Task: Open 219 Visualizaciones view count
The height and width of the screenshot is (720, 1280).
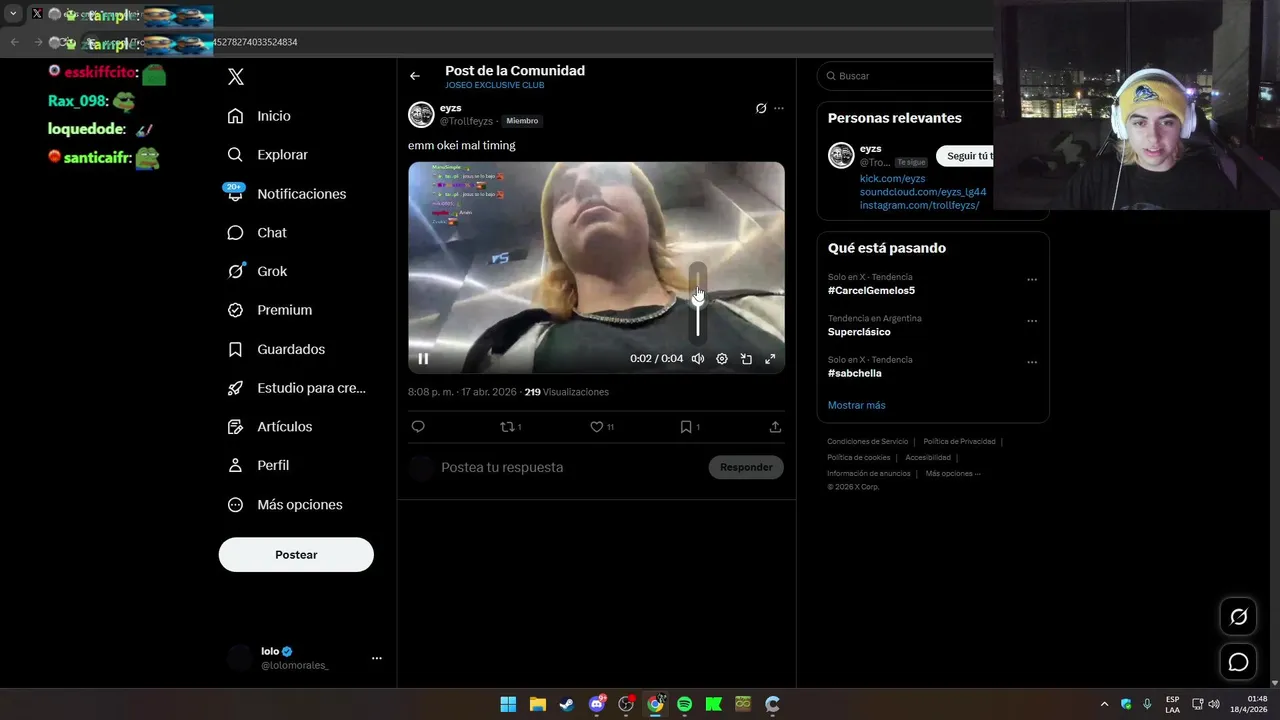Action: pyautogui.click(x=566, y=392)
